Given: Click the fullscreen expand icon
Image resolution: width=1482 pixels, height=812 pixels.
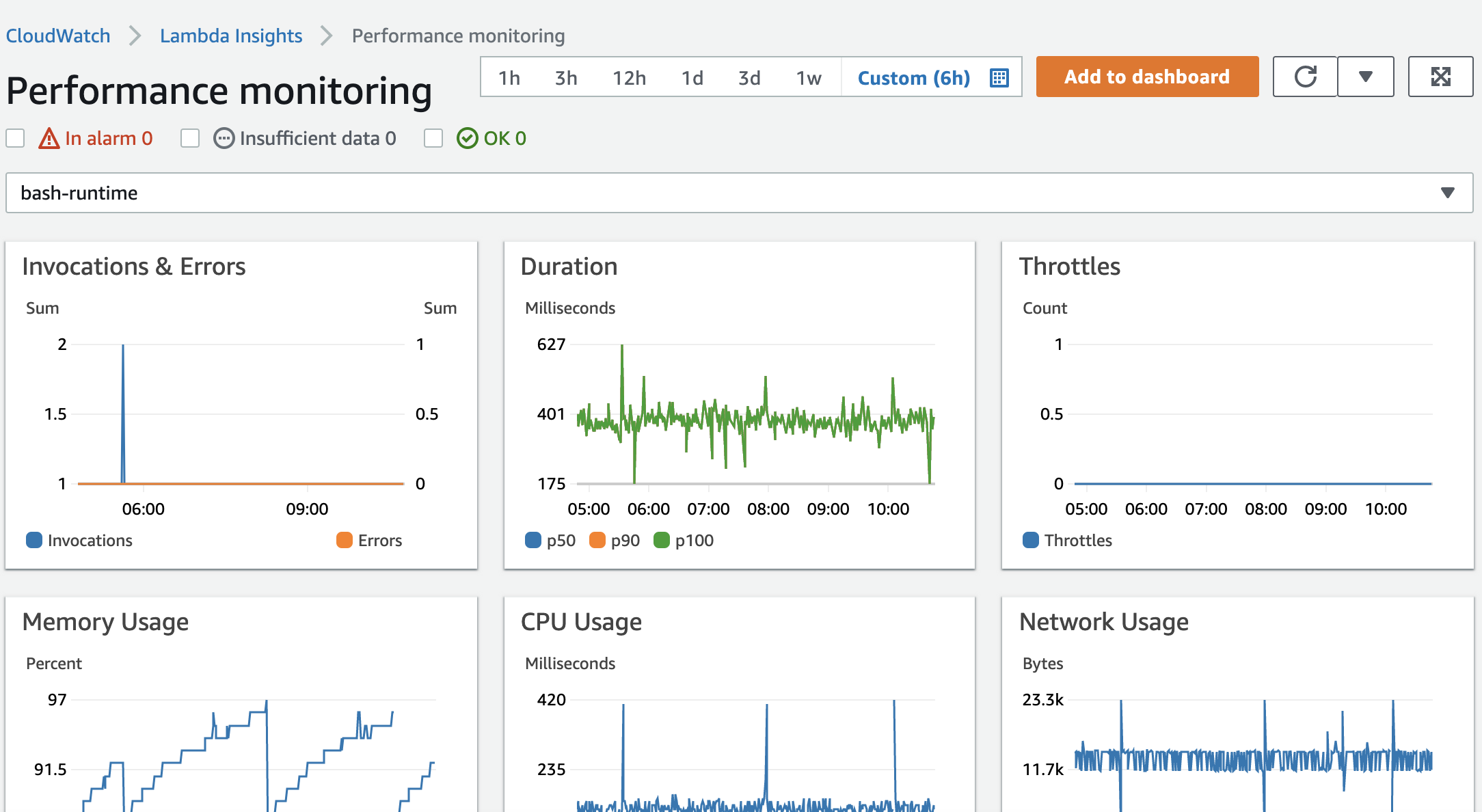Looking at the screenshot, I should (1441, 77).
